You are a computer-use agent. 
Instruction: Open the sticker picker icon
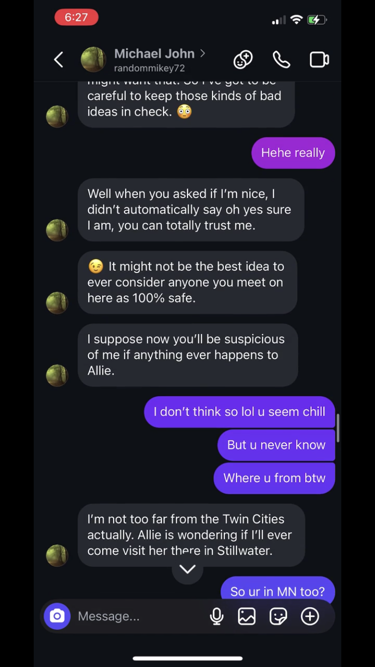pos(278,616)
